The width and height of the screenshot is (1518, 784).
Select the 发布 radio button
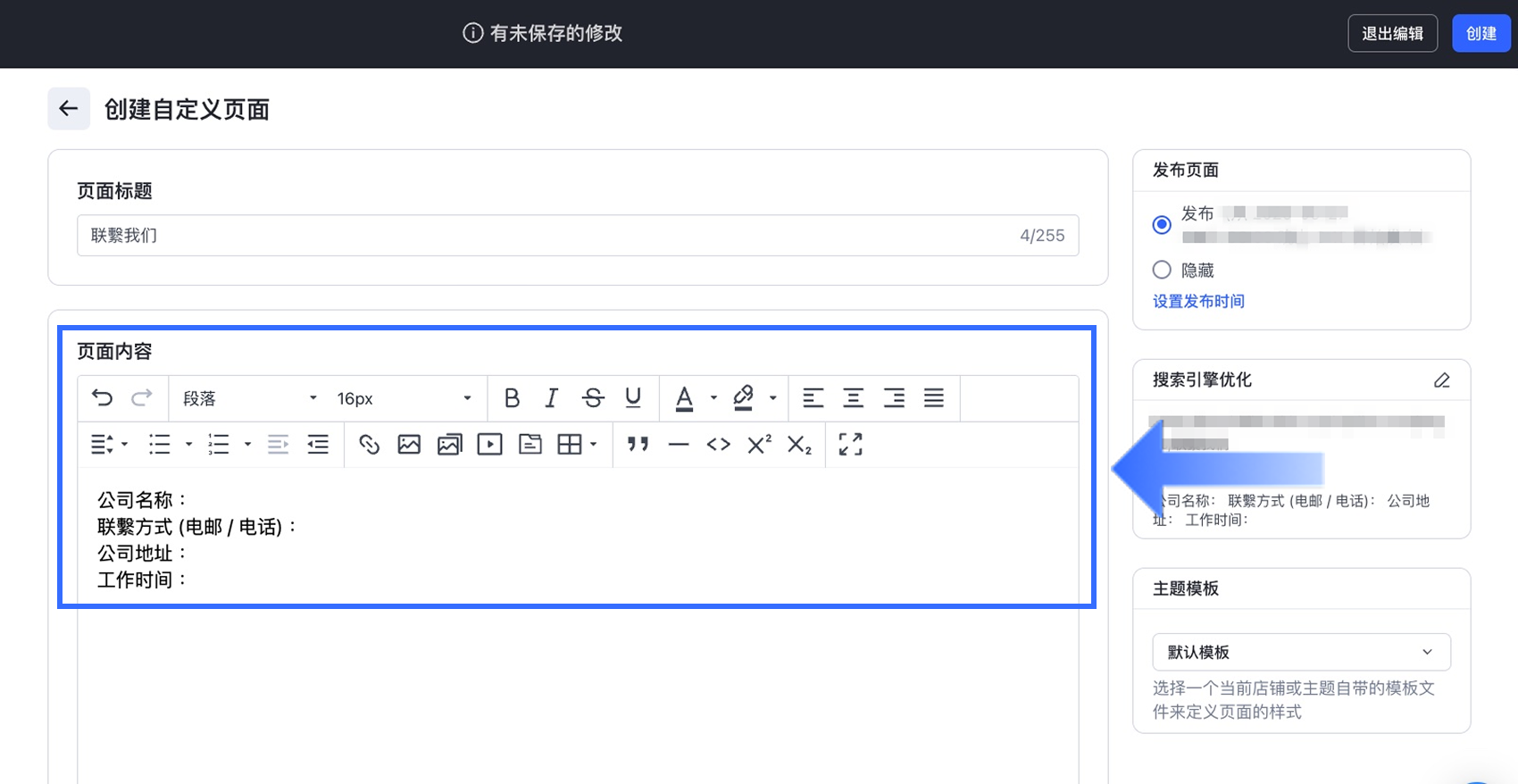[x=1162, y=224]
